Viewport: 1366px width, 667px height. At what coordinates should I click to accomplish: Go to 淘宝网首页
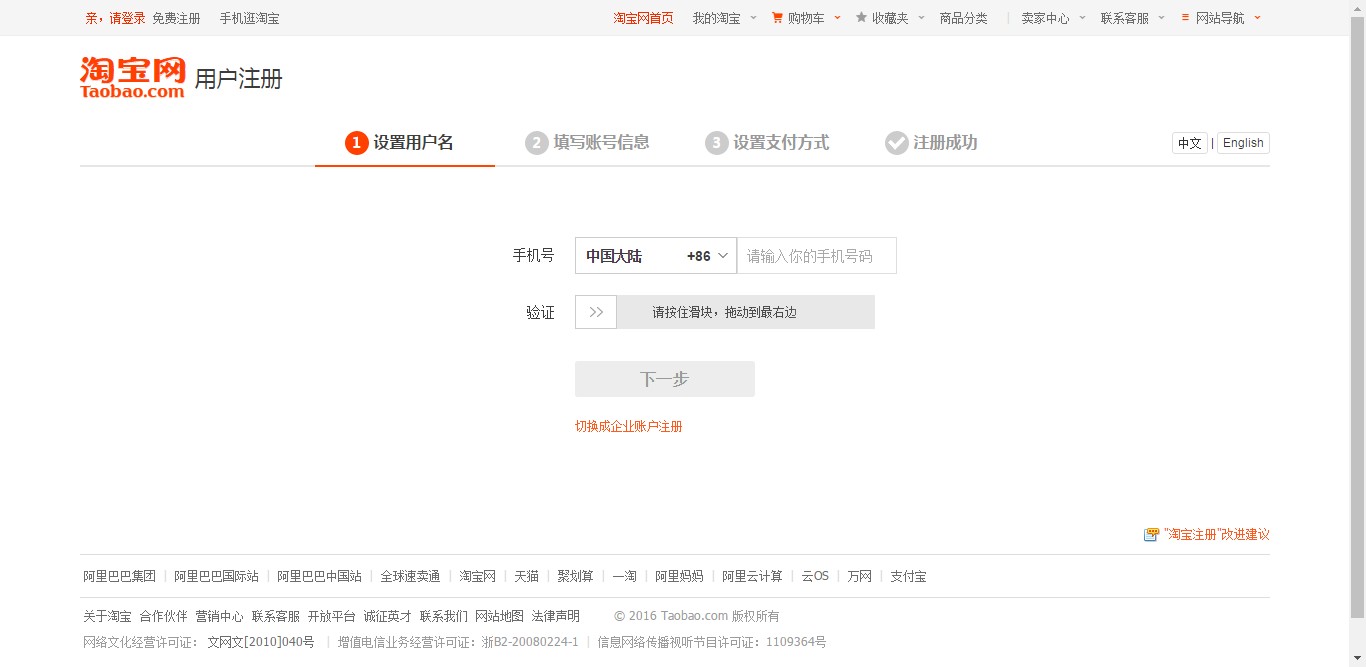point(643,18)
